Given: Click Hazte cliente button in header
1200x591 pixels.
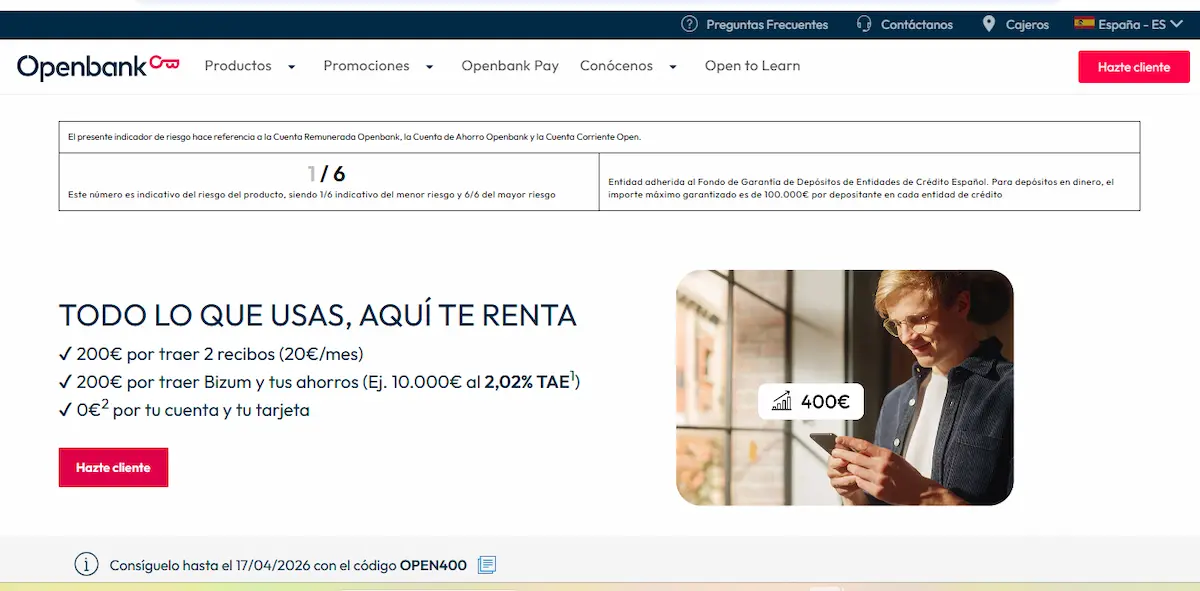Looking at the screenshot, I should [x=1134, y=67].
